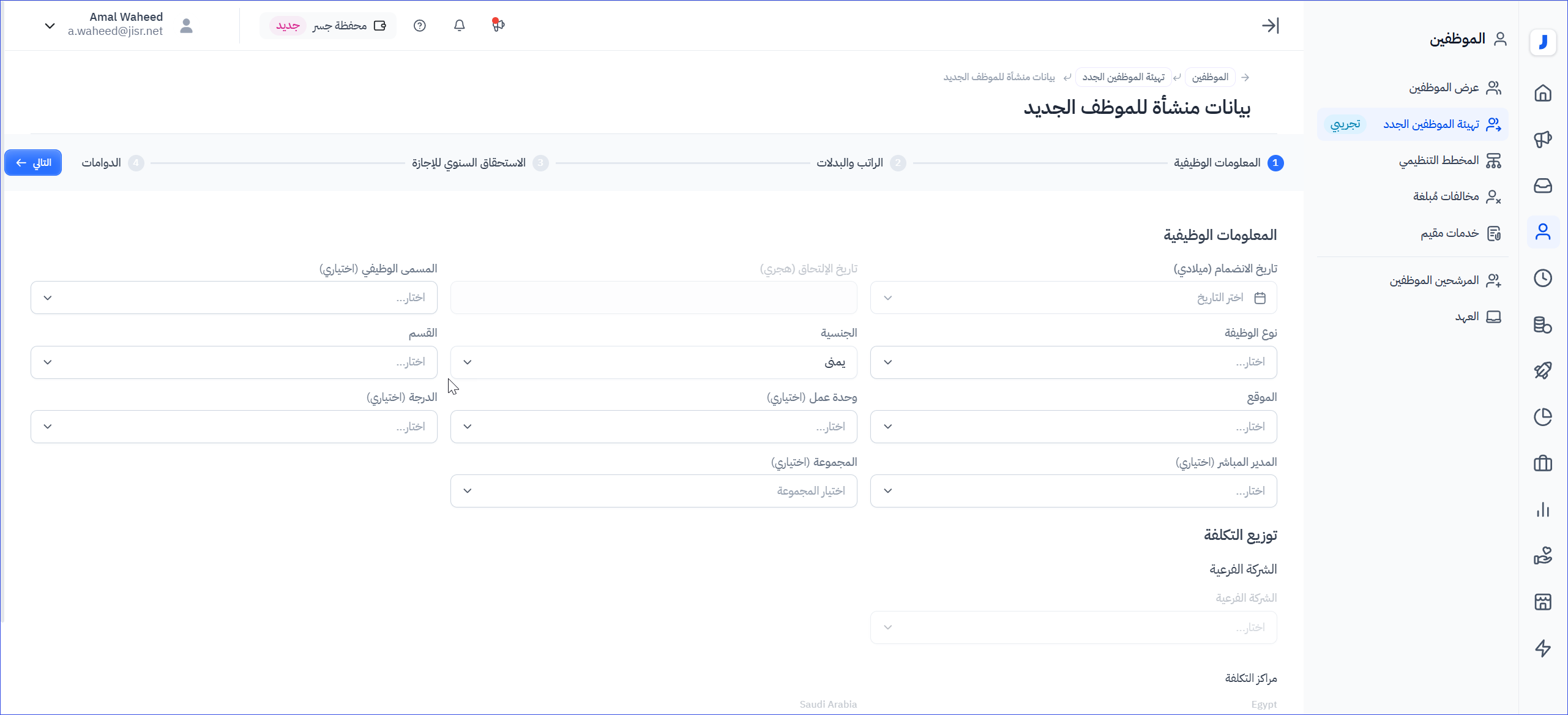Screen dimensions: 1568x715
Task: Expand user account menu for Amal Waheed
Action: (x=50, y=26)
